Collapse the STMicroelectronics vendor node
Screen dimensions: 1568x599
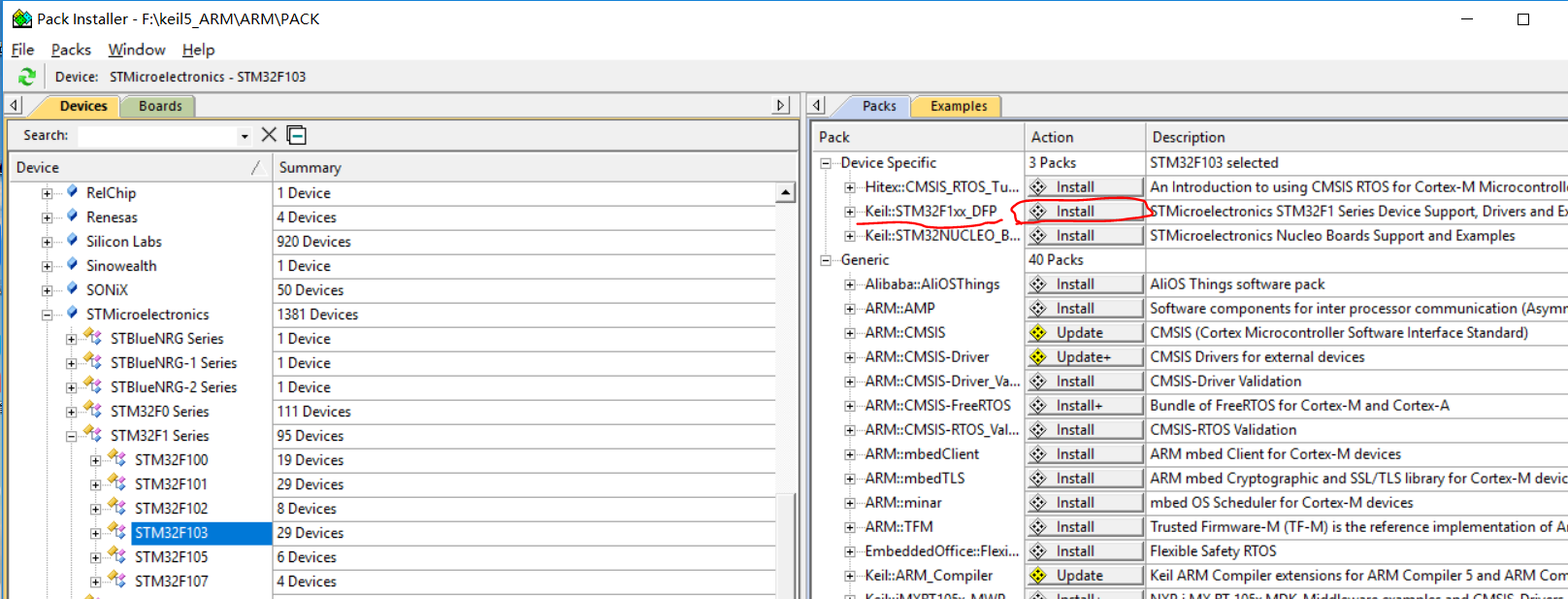click(47, 315)
